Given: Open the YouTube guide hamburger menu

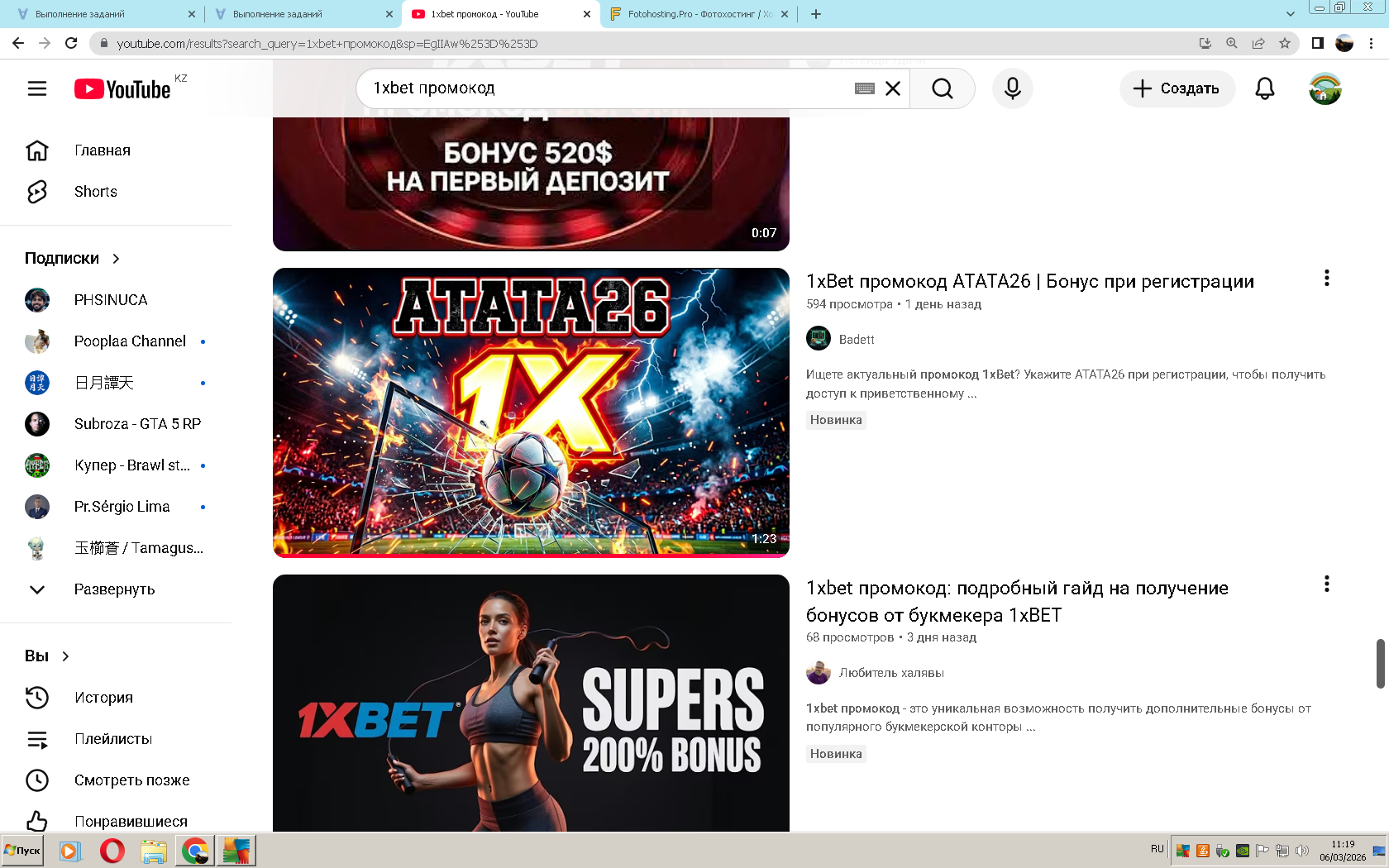Looking at the screenshot, I should click(x=37, y=88).
